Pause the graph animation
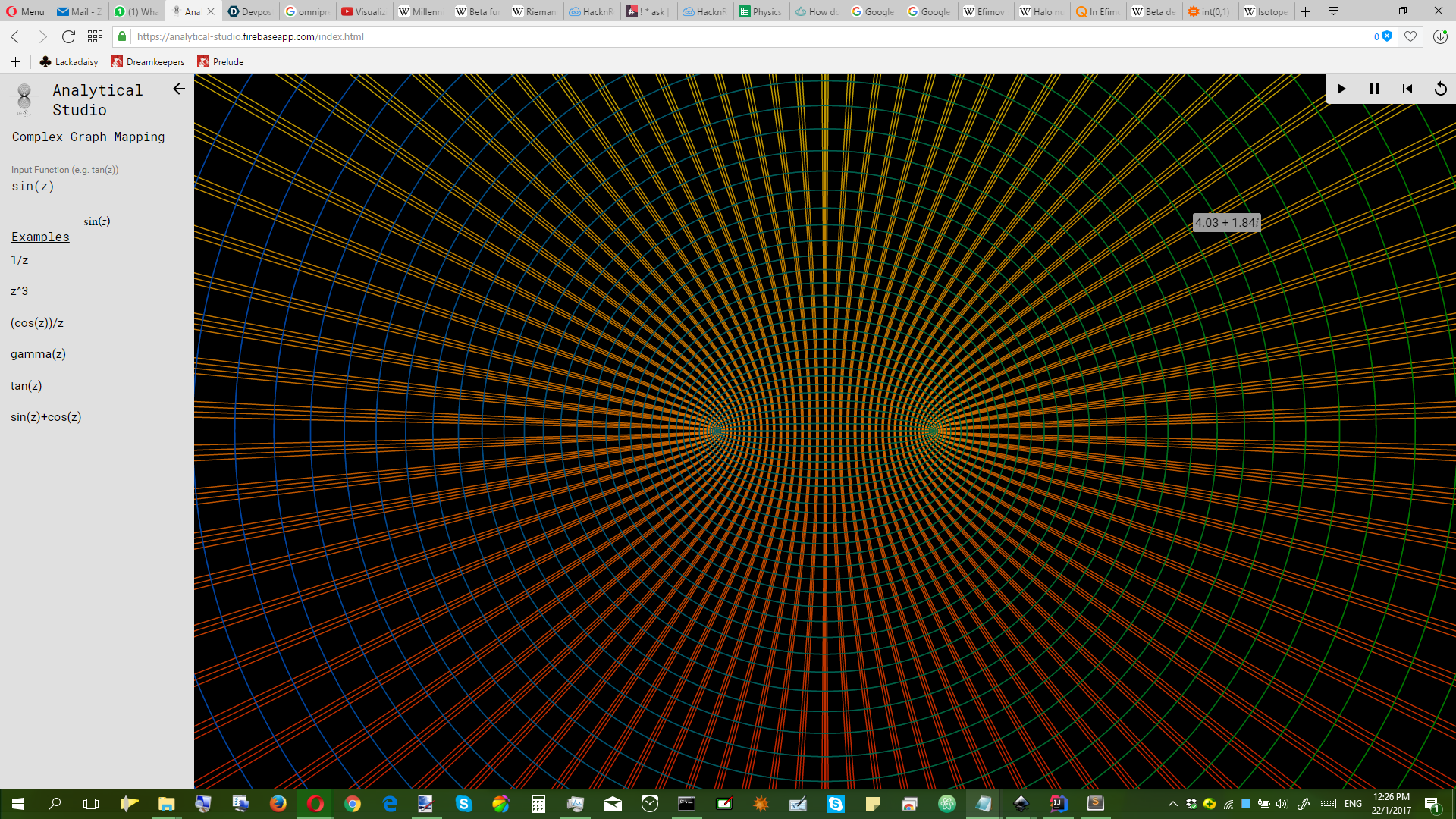The width and height of the screenshot is (1456, 819). pyautogui.click(x=1373, y=89)
